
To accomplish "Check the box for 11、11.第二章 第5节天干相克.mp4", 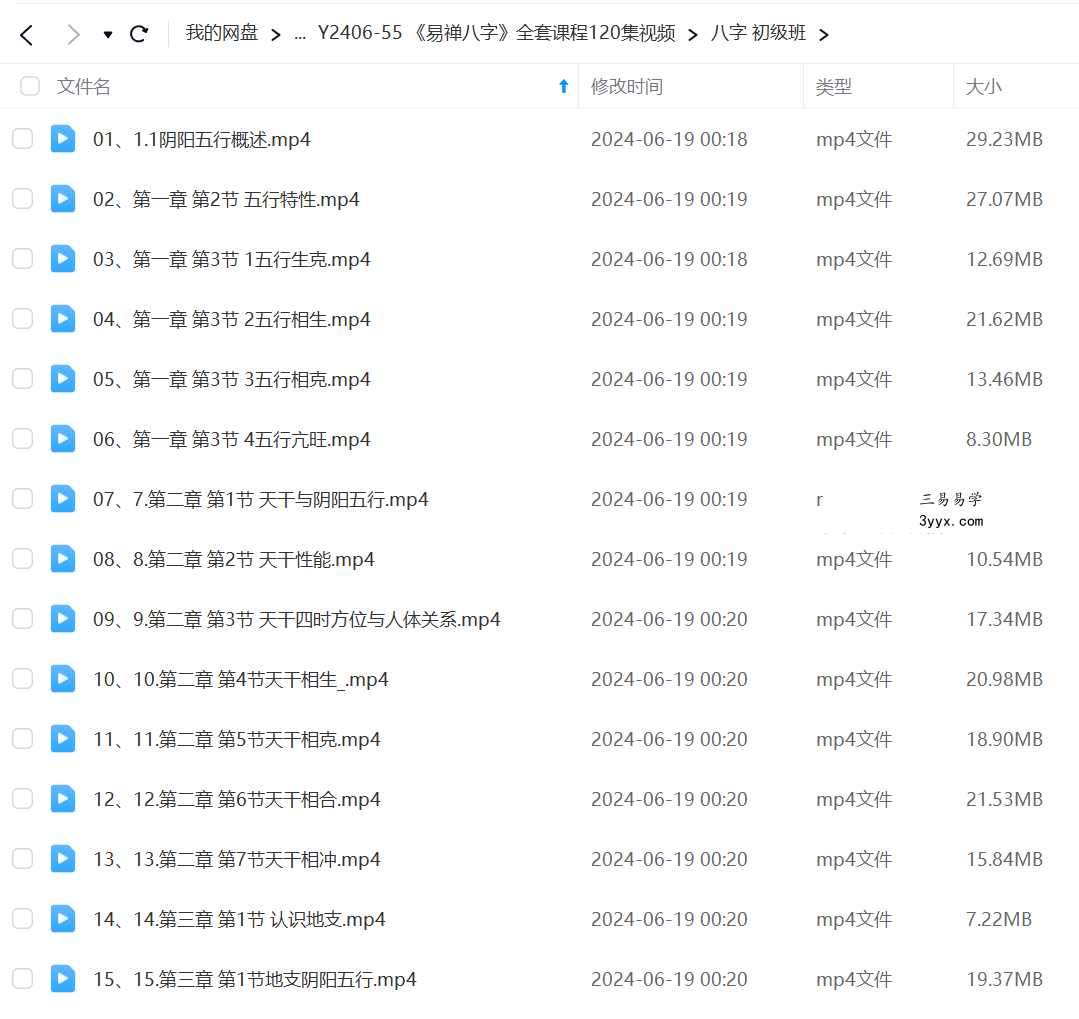I will pos(23,738).
